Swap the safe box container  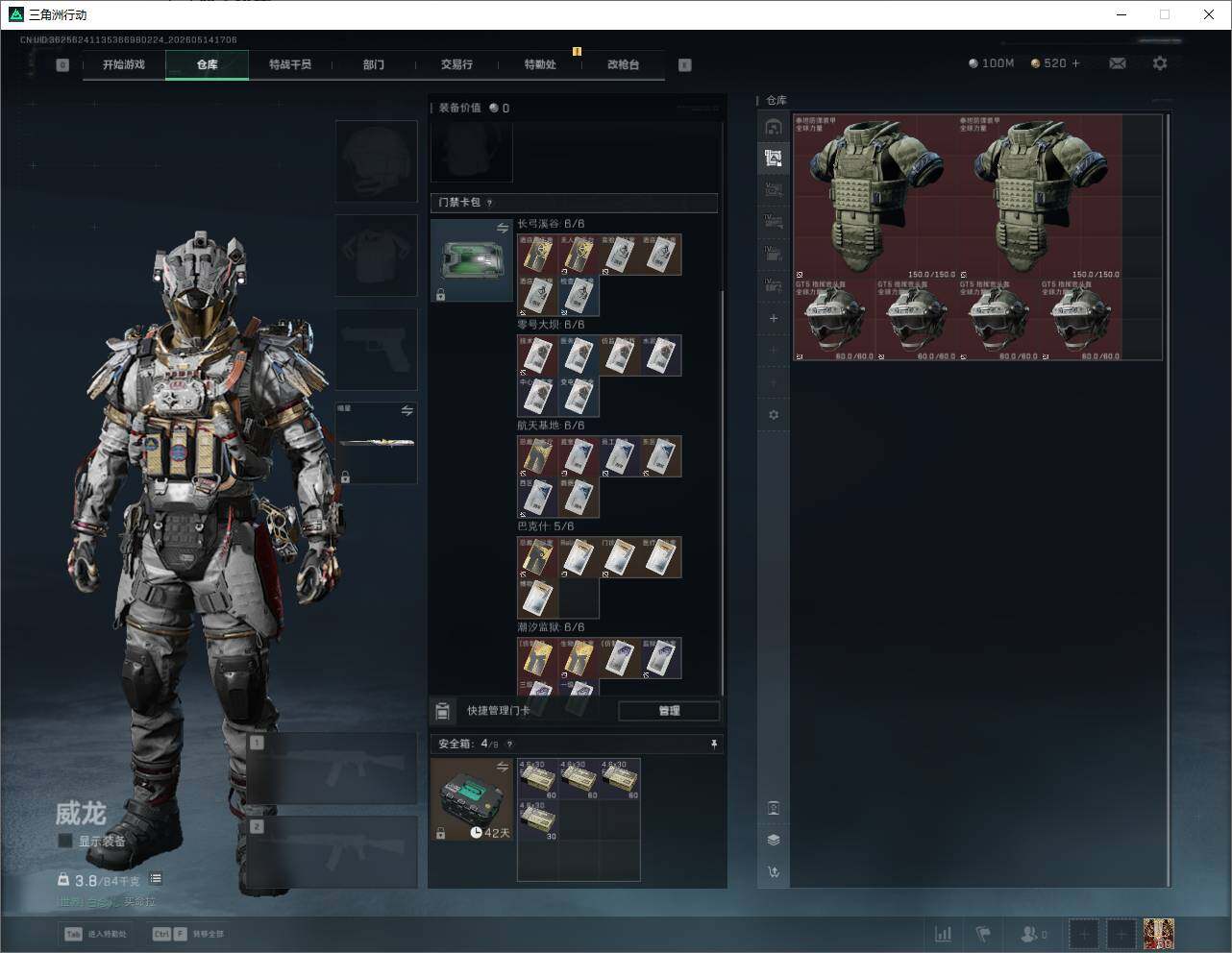(x=503, y=767)
